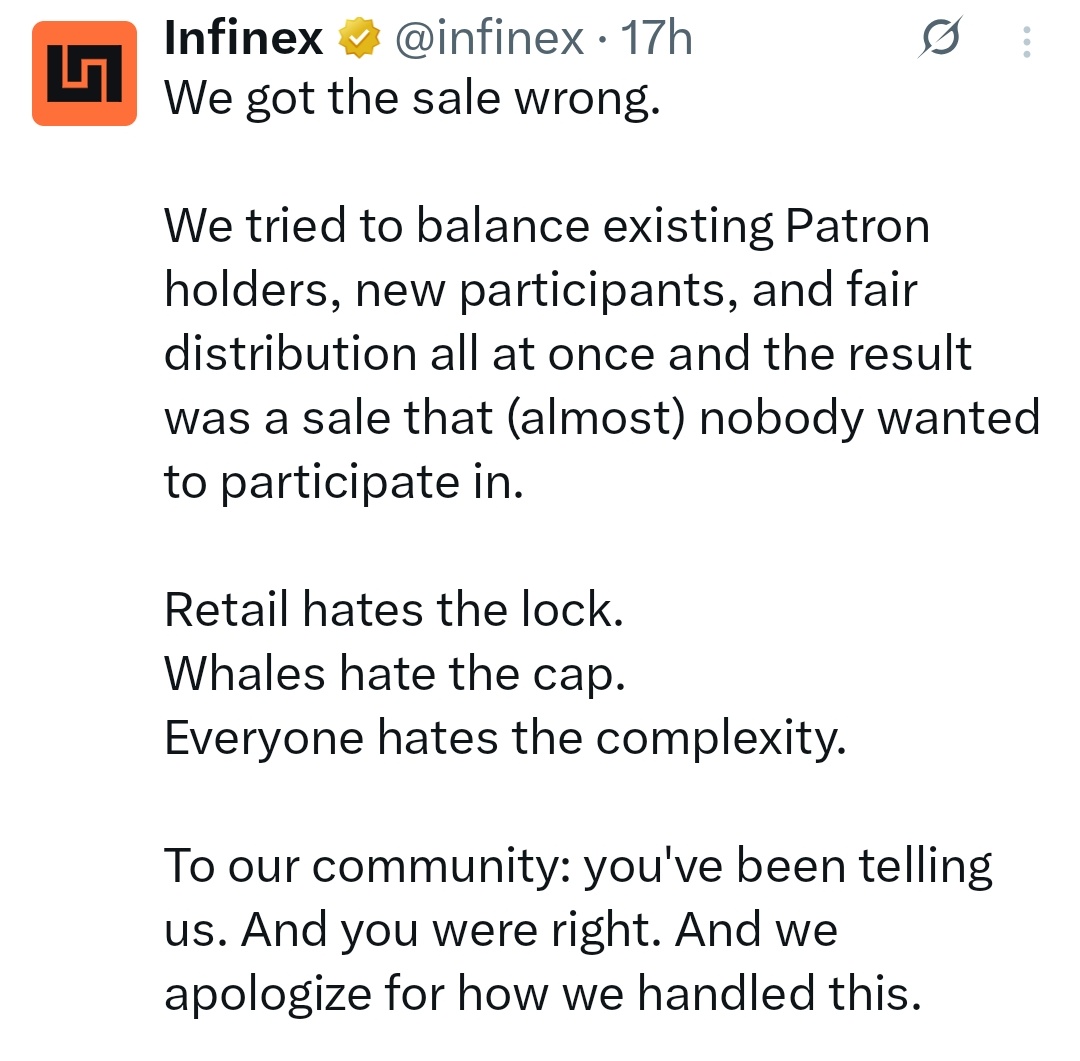Tap the "To our community" line

tap(578, 865)
